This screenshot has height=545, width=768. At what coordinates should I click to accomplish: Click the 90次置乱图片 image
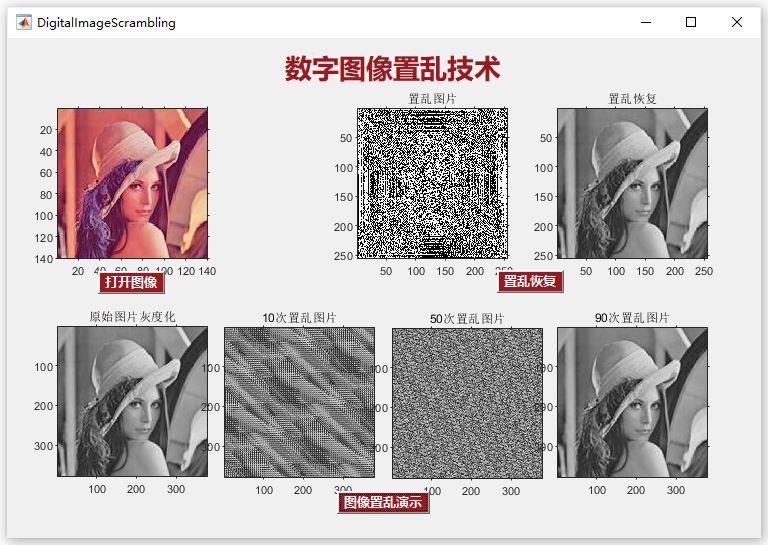pos(632,402)
